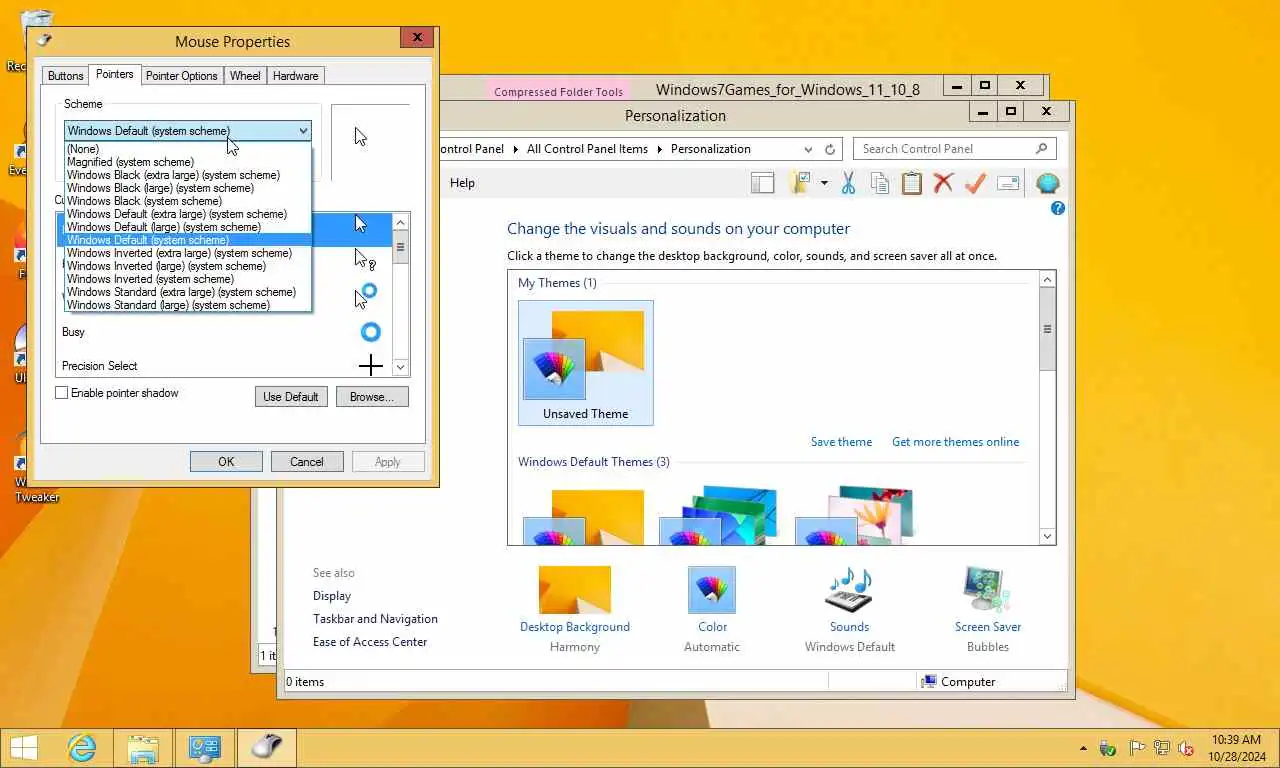Screen dimensions: 1280x768
Task: Click the search magnifier in Control Panel box
Action: (x=1042, y=149)
